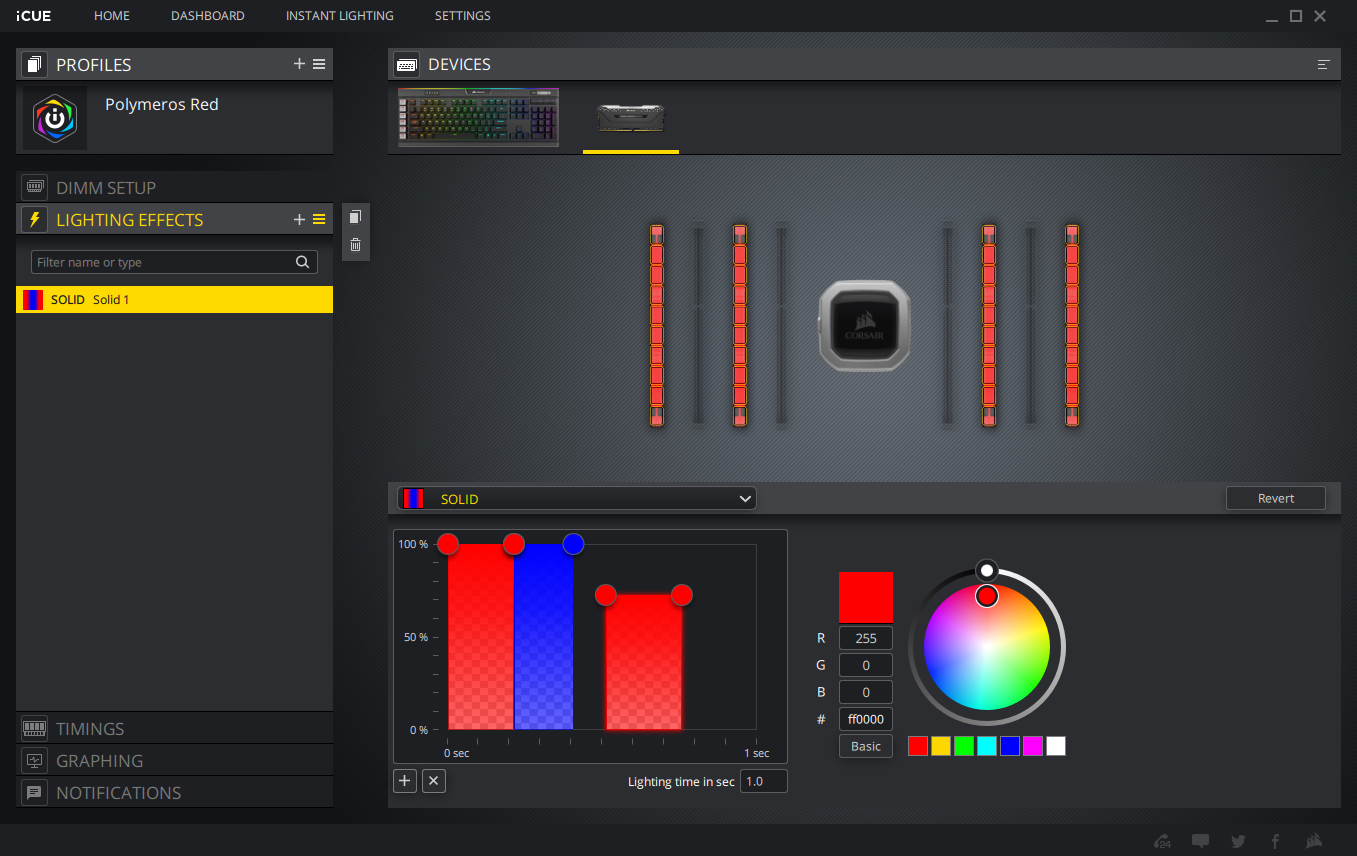Screen dimensions: 1357x856
Task: Open the Lighting Effects hamburger menu
Action: [319, 220]
